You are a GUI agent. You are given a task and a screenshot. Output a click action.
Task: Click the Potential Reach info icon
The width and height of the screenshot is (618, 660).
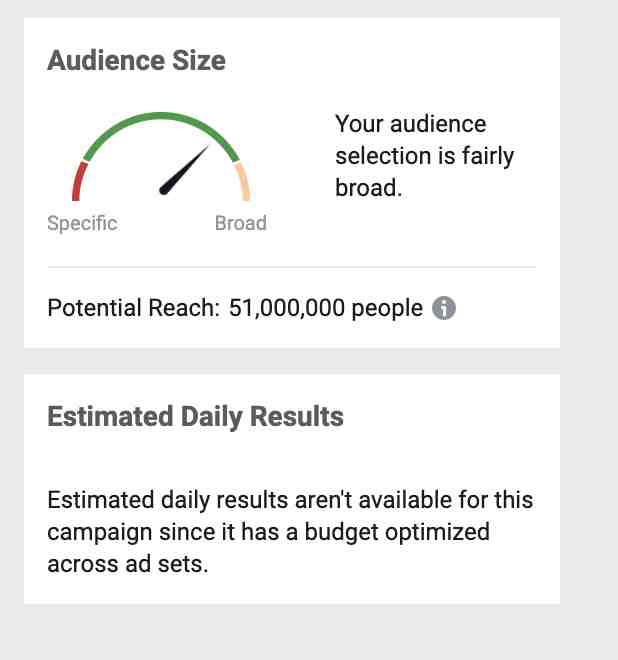[444, 308]
